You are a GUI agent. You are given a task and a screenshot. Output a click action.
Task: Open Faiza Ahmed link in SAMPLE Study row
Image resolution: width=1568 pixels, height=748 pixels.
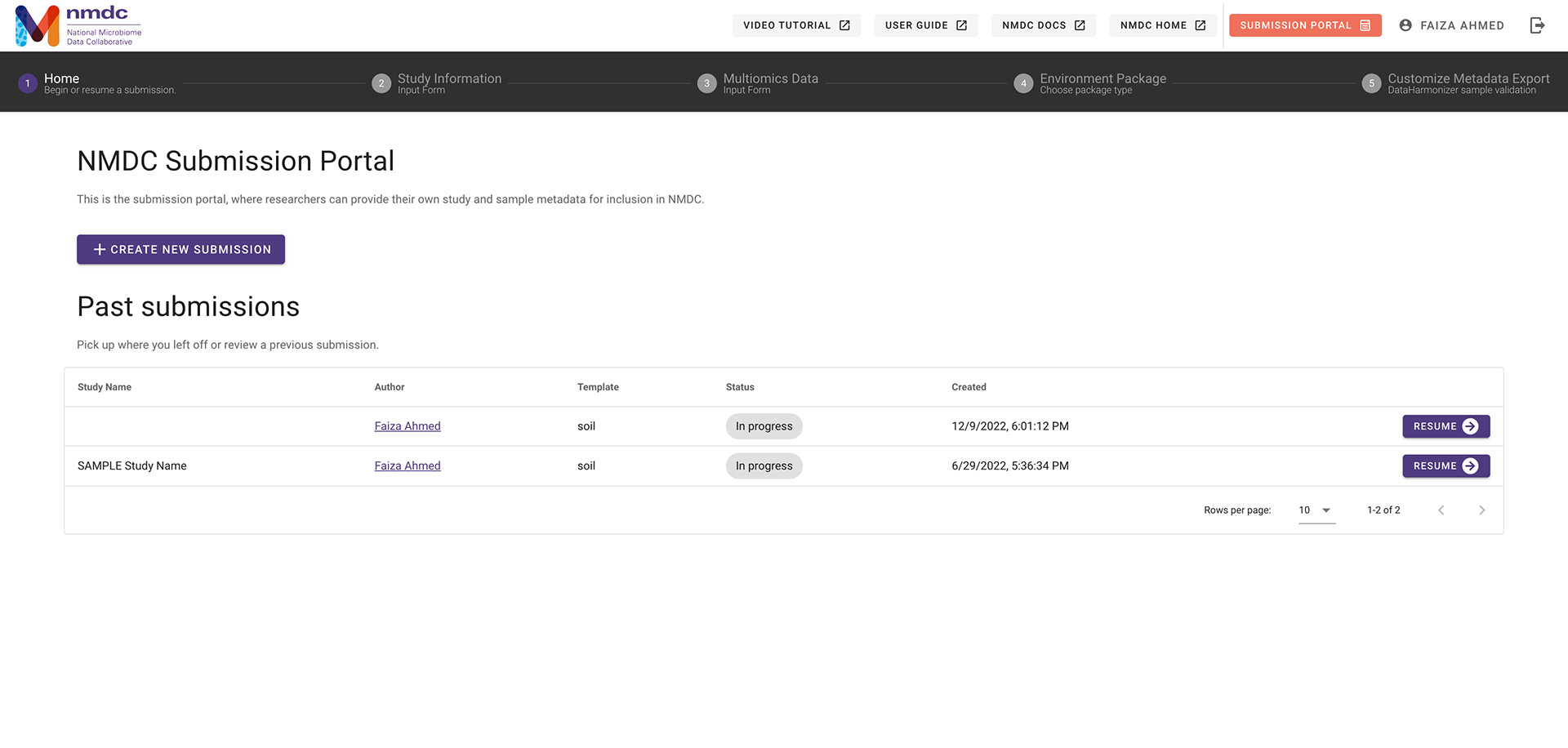(x=408, y=465)
